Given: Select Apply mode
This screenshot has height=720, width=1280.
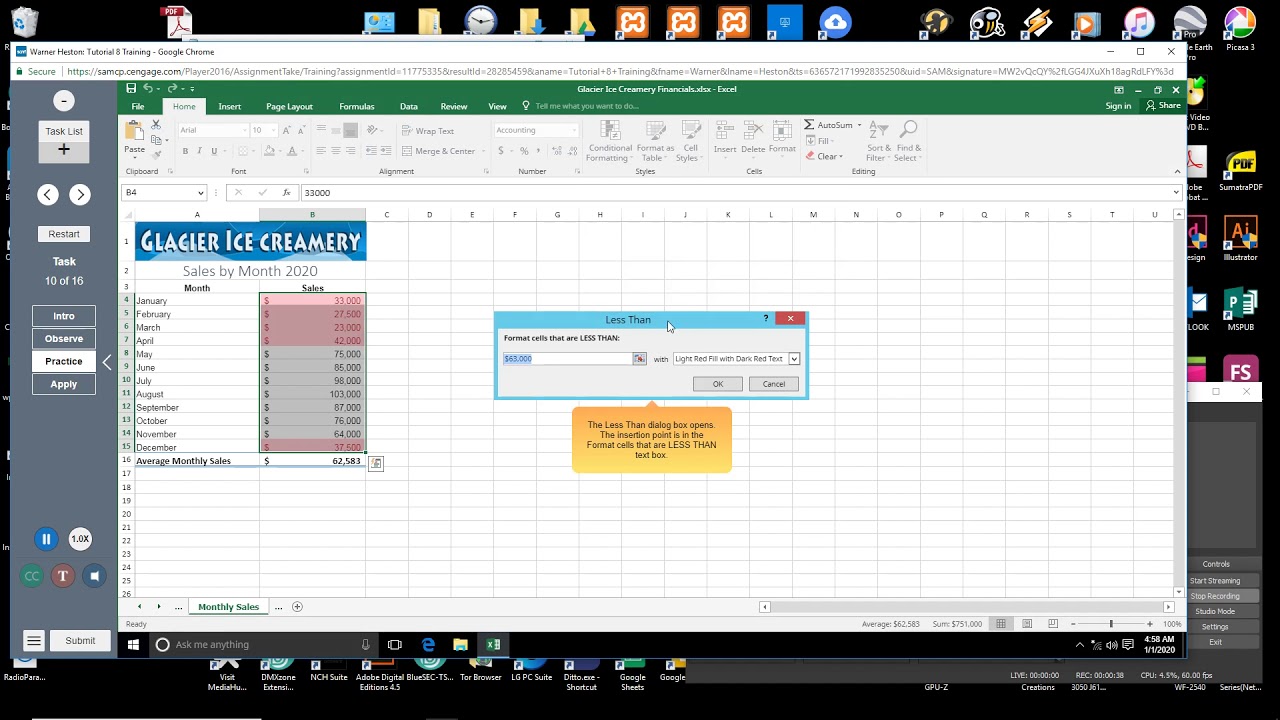Looking at the screenshot, I should (64, 384).
